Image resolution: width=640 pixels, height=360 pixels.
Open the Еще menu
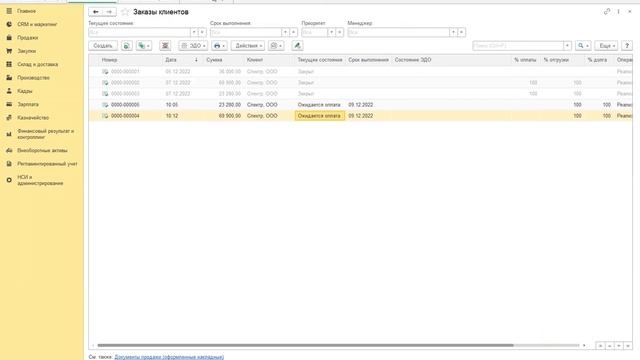(x=606, y=46)
